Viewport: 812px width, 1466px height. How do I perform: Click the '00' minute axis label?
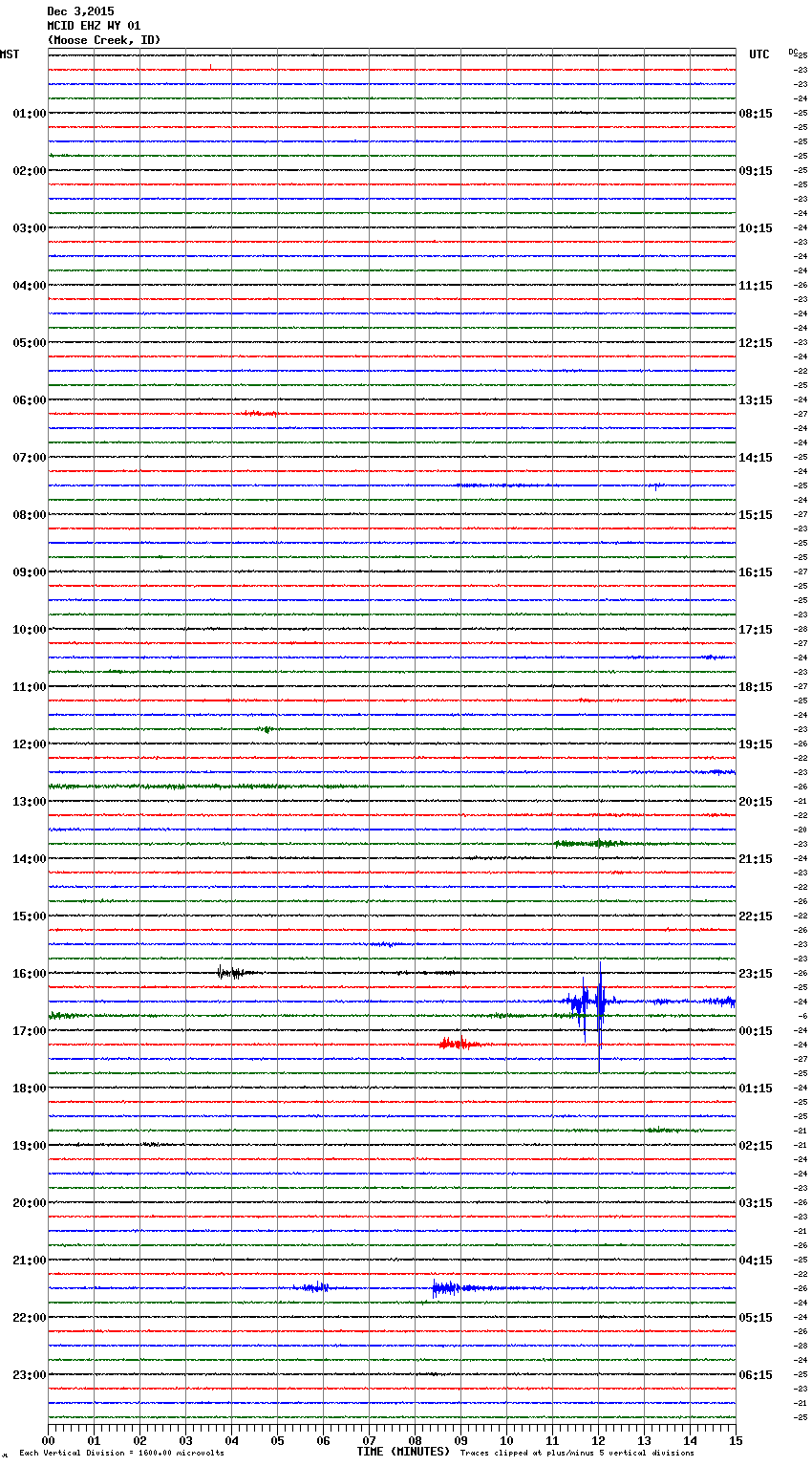[49, 1440]
